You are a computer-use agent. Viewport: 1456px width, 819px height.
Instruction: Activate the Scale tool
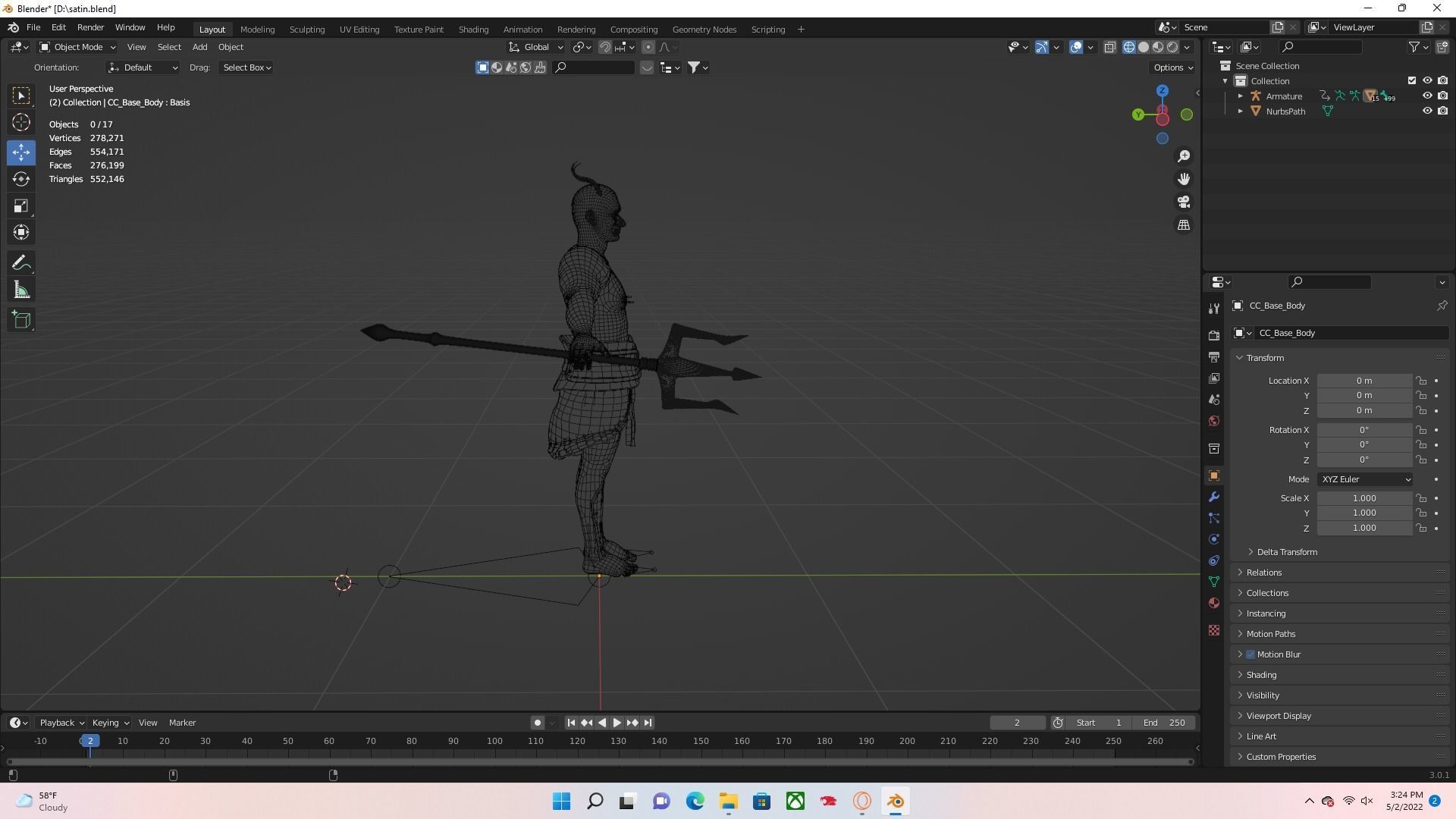tap(21, 206)
